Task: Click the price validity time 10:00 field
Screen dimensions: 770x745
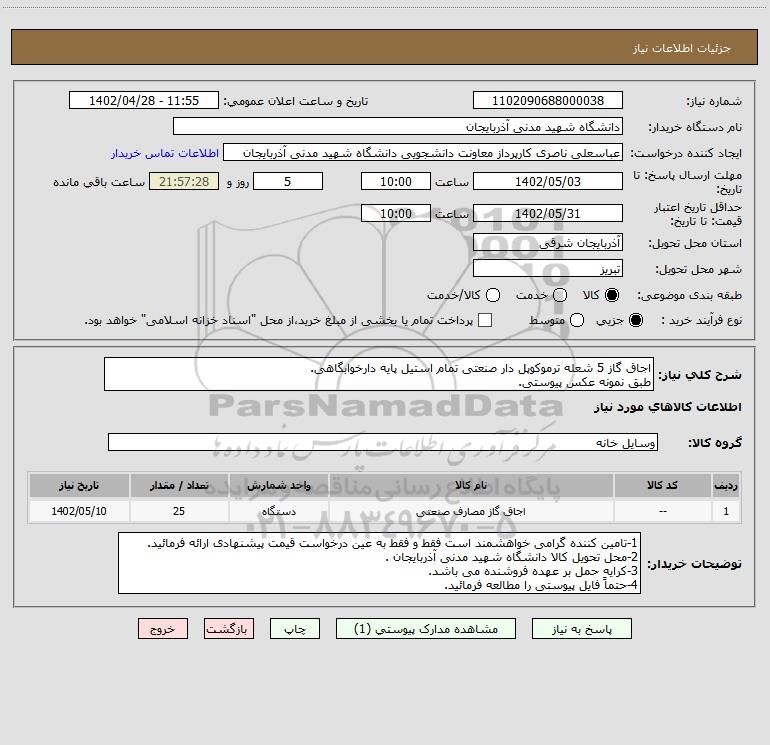Action: point(396,213)
